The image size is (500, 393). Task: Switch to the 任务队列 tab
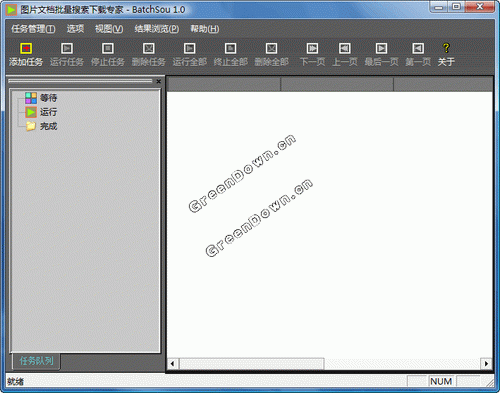click(x=36, y=361)
